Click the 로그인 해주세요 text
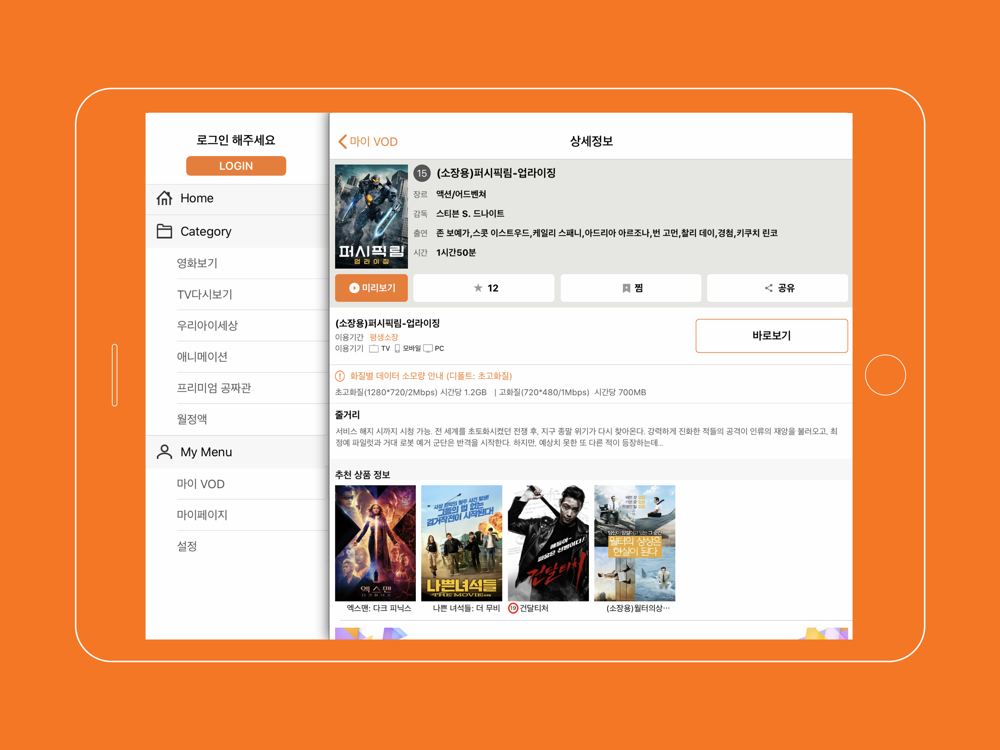The height and width of the screenshot is (750, 1000). [x=236, y=140]
